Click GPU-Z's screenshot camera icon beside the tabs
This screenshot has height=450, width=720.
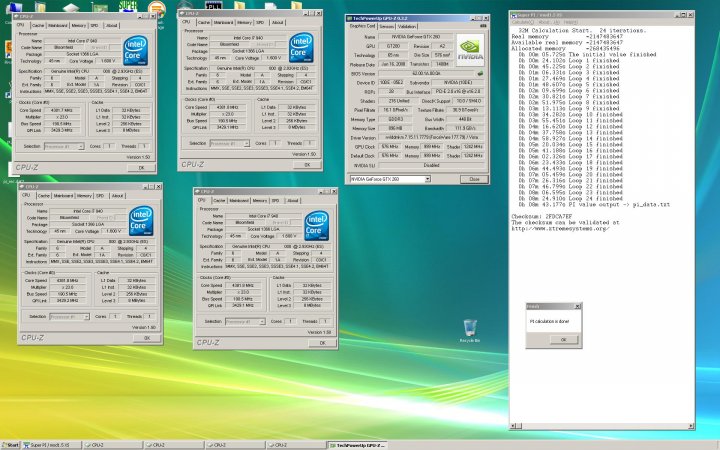[x=483, y=26]
